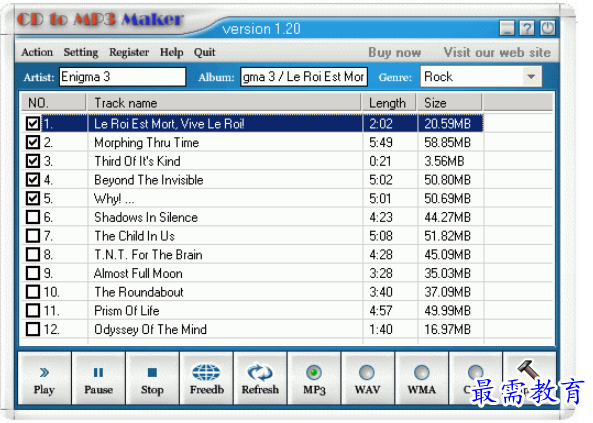Open the help question mark icon
Screen dimensions: 593x423
click(527, 28)
